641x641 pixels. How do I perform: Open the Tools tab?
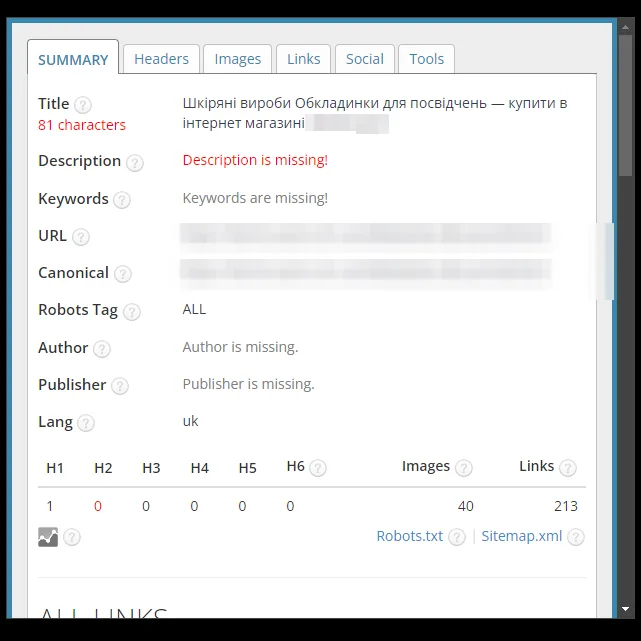click(426, 59)
